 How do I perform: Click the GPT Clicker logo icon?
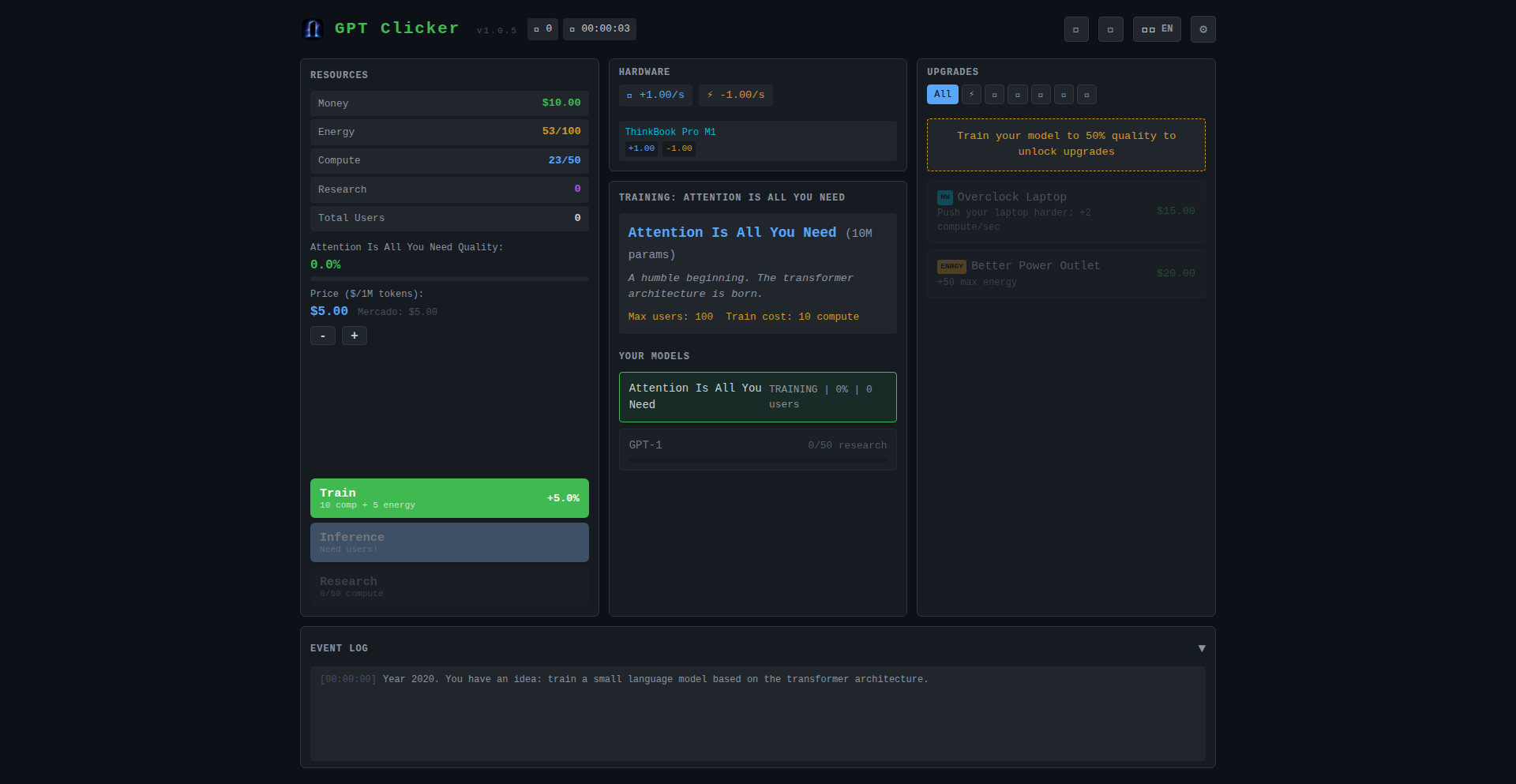(x=313, y=29)
